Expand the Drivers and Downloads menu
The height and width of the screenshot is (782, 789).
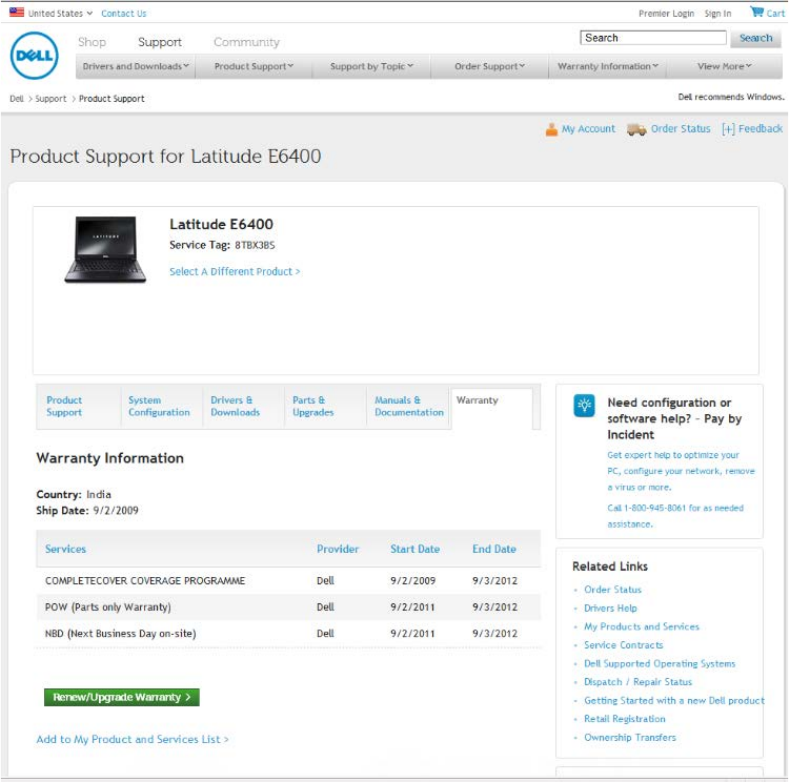click(x=133, y=67)
